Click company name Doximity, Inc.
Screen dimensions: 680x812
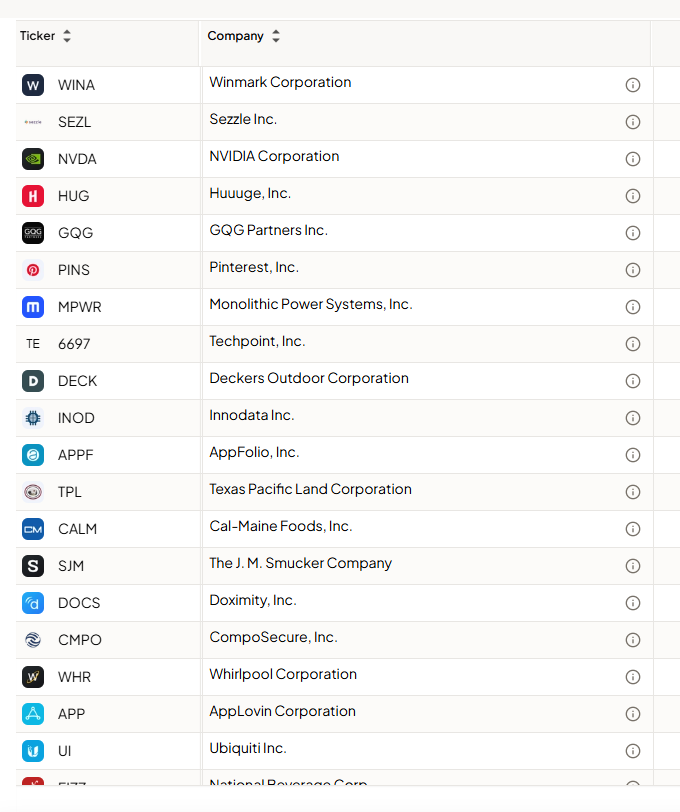253,600
